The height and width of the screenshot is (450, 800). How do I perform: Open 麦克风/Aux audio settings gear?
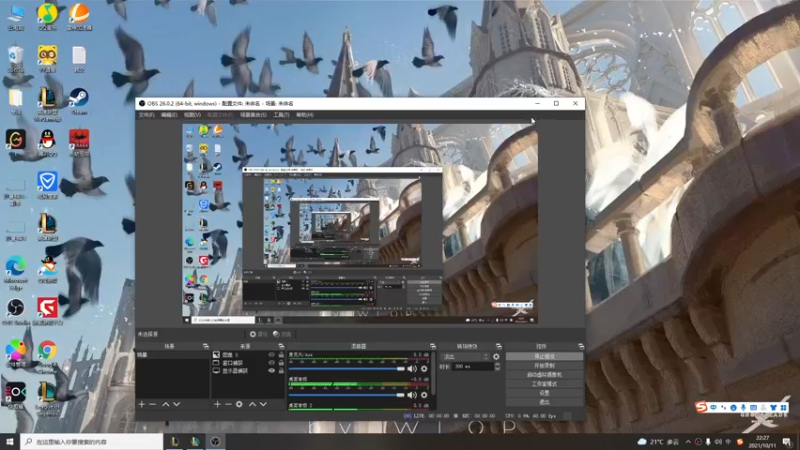(x=424, y=369)
